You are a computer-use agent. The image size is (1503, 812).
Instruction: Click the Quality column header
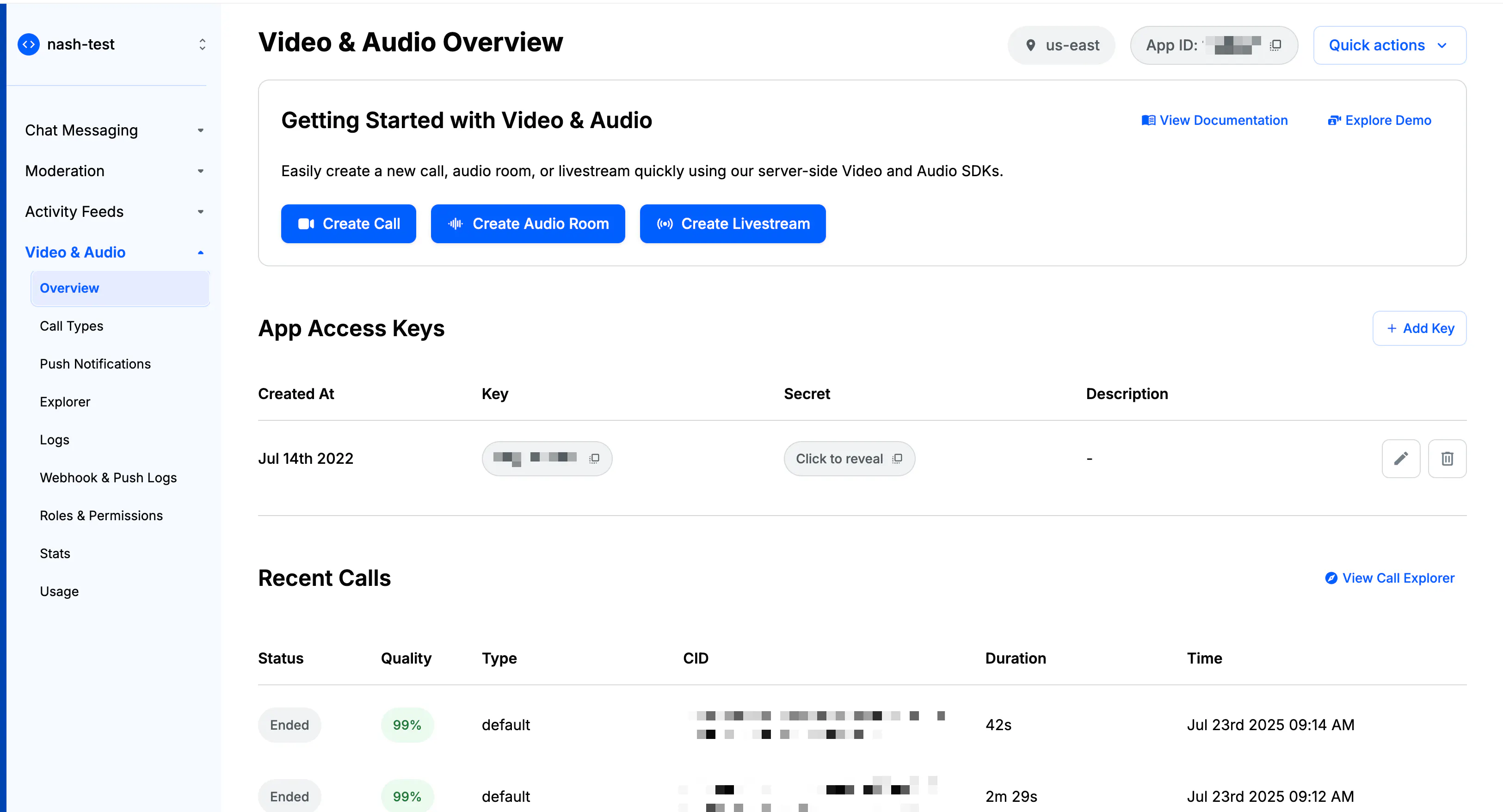(406, 658)
